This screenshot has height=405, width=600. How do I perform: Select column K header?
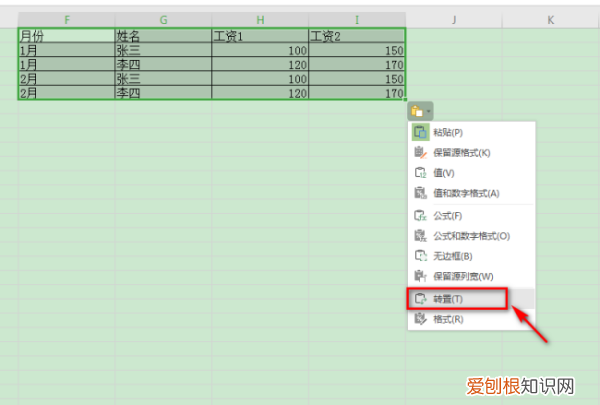pos(551,20)
